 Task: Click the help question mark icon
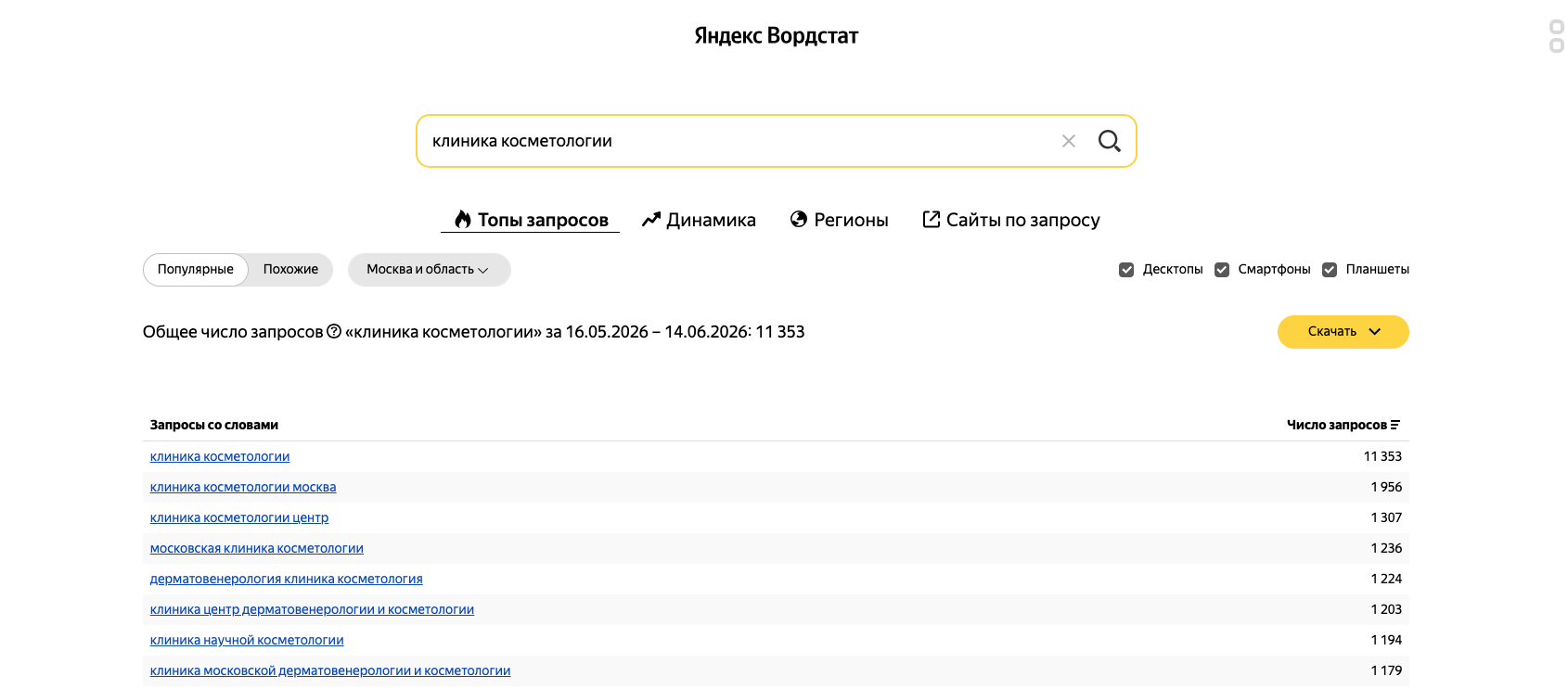334,331
